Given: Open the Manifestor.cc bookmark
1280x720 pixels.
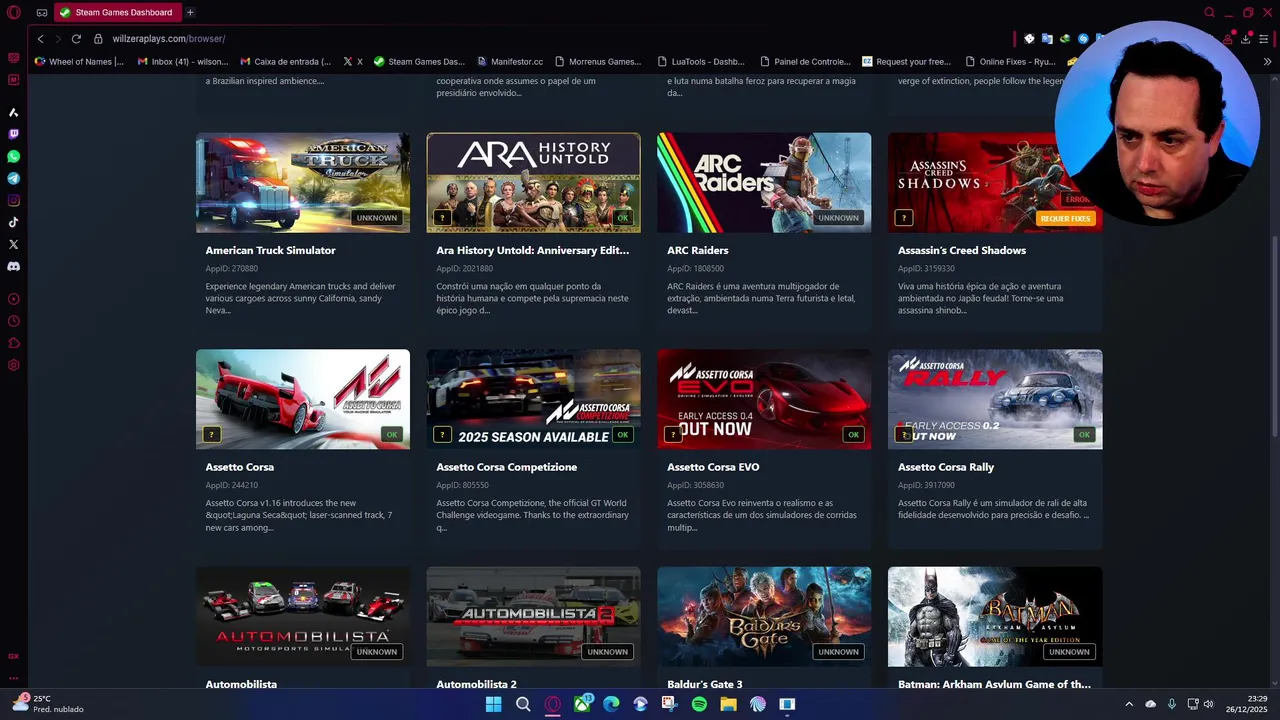Looking at the screenshot, I should point(510,61).
